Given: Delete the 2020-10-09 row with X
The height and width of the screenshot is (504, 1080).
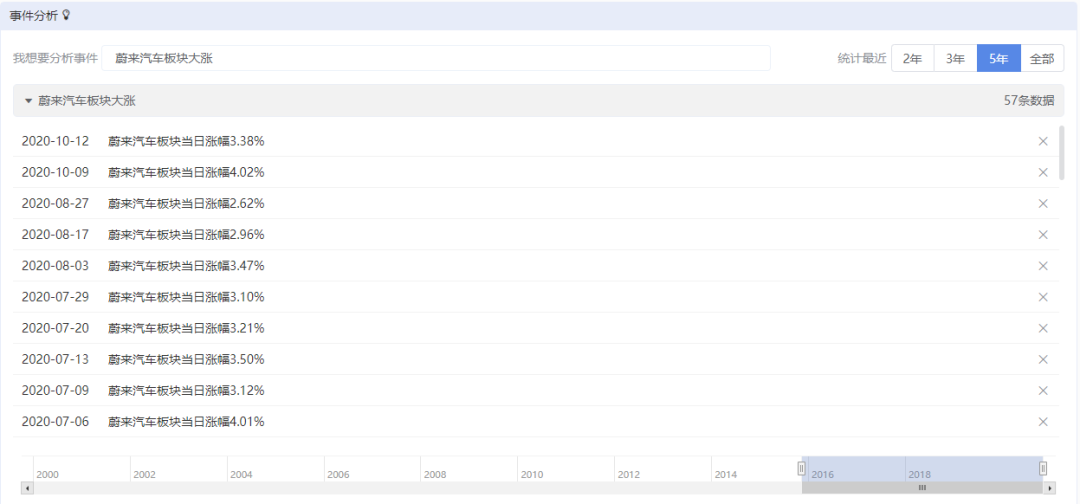Looking at the screenshot, I should tap(1043, 172).
